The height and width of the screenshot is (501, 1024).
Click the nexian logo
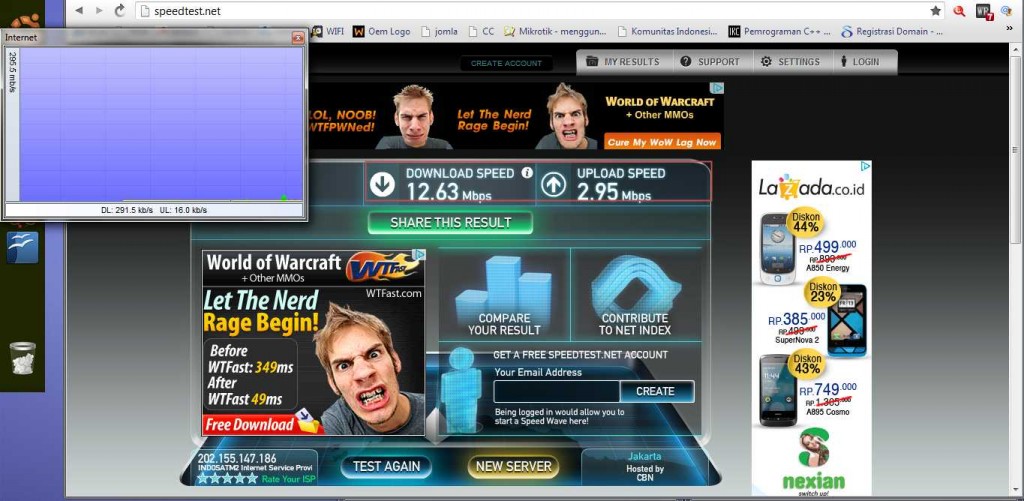813,462
